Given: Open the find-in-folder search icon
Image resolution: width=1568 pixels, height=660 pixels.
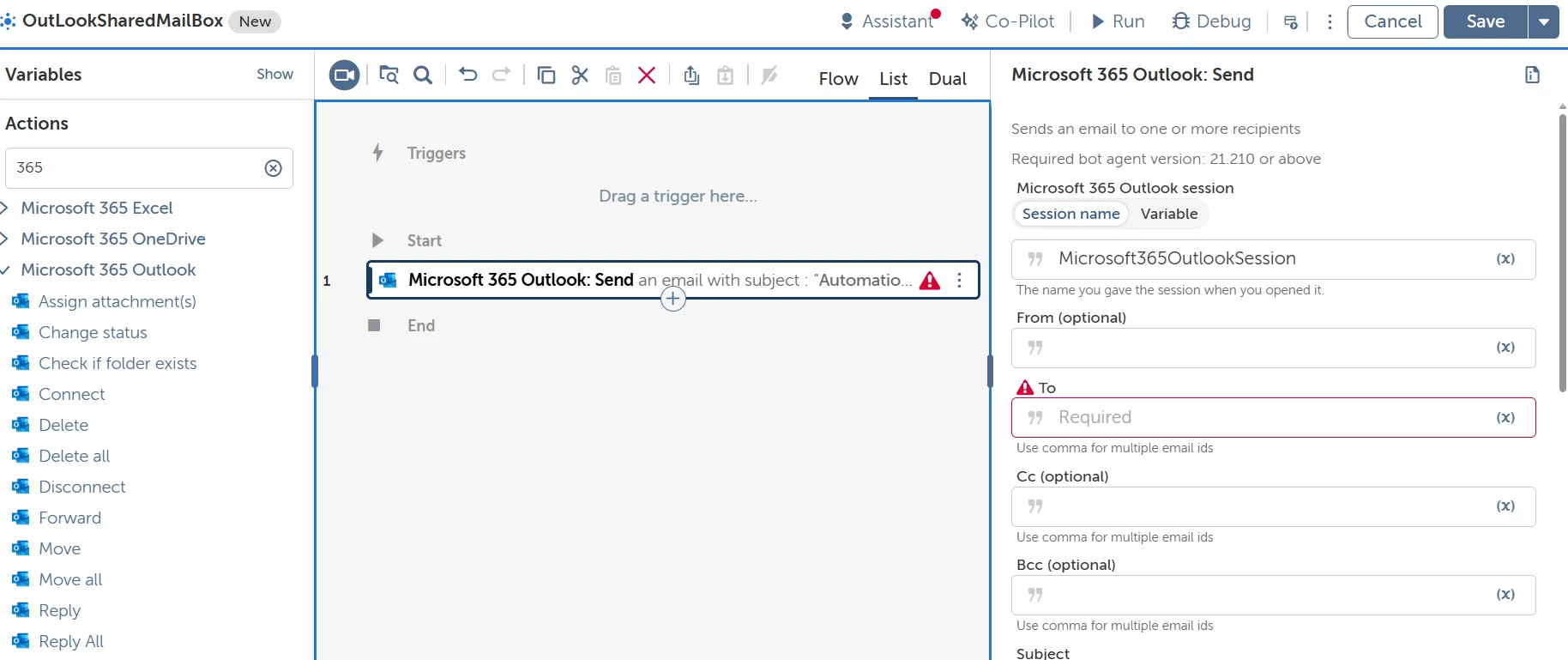Looking at the screenshot, I should point(389,76).
